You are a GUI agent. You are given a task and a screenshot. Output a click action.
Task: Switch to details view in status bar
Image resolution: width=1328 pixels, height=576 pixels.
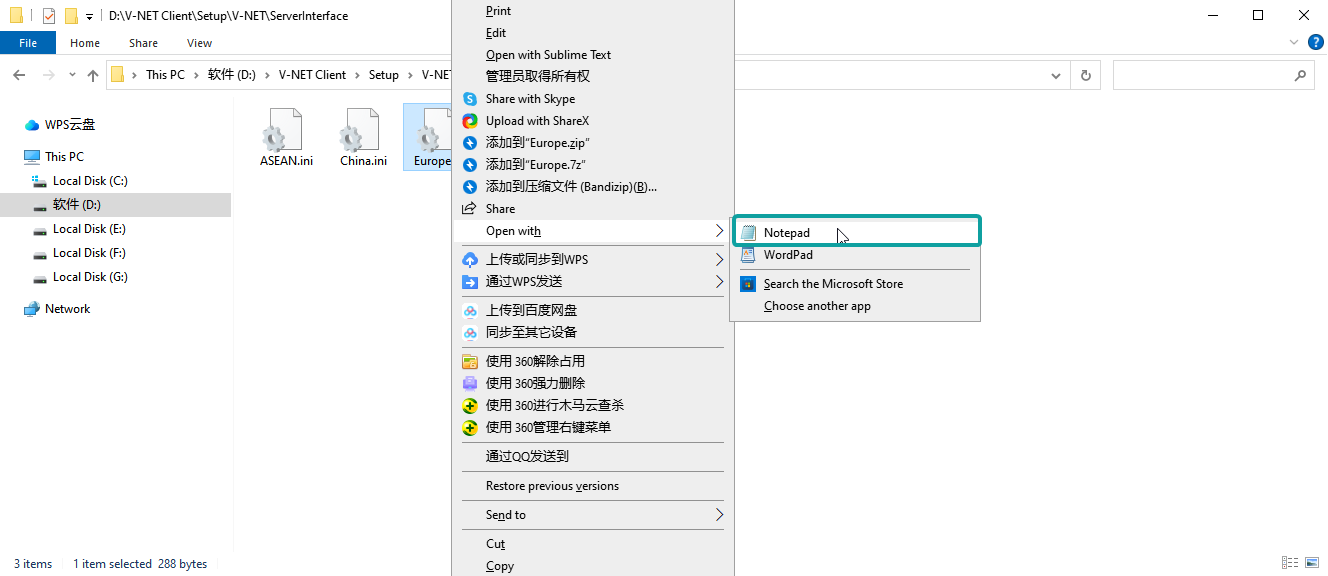(x=1290, y=564)
